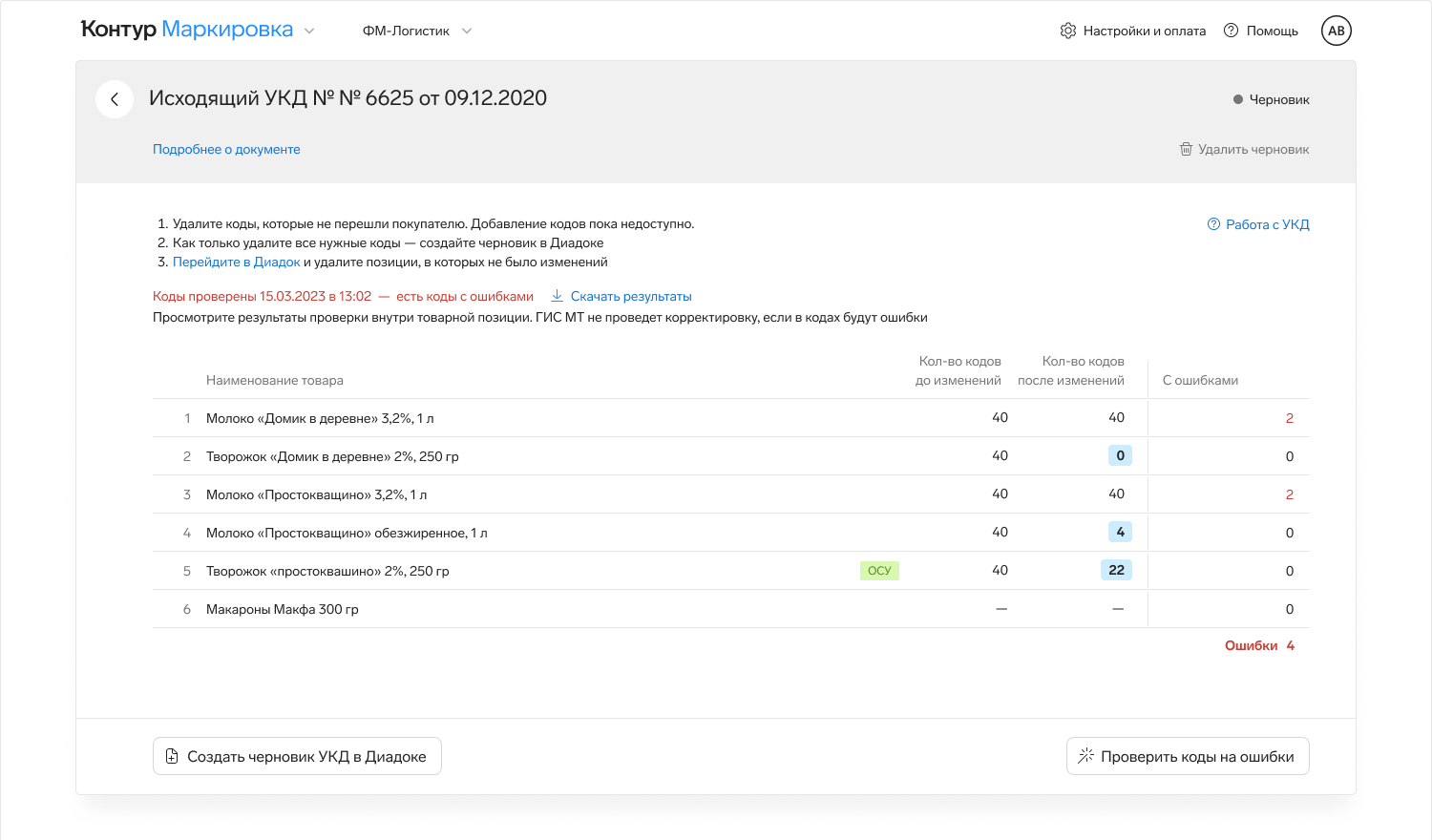Screen dimensions: 1432x840
Task: Click the download icon near Скачать результаты
Action: point(557,296)
